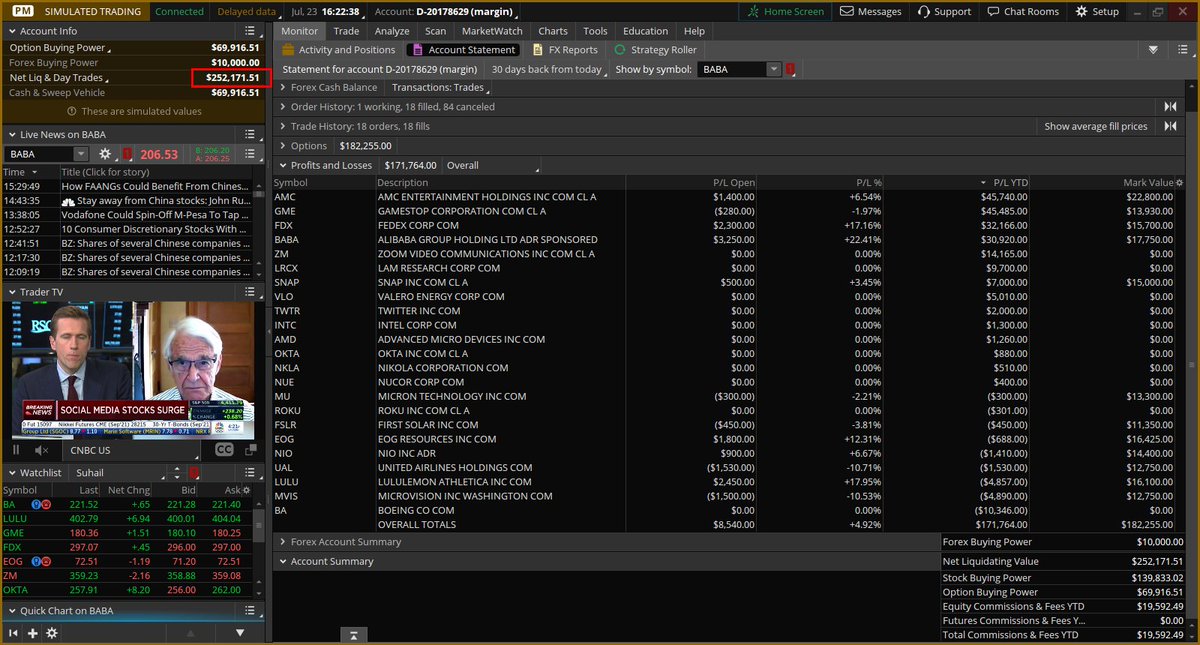The image size is (1200, 645).
Task: Open the FX Reports subtab
Action: coord(565,49)
